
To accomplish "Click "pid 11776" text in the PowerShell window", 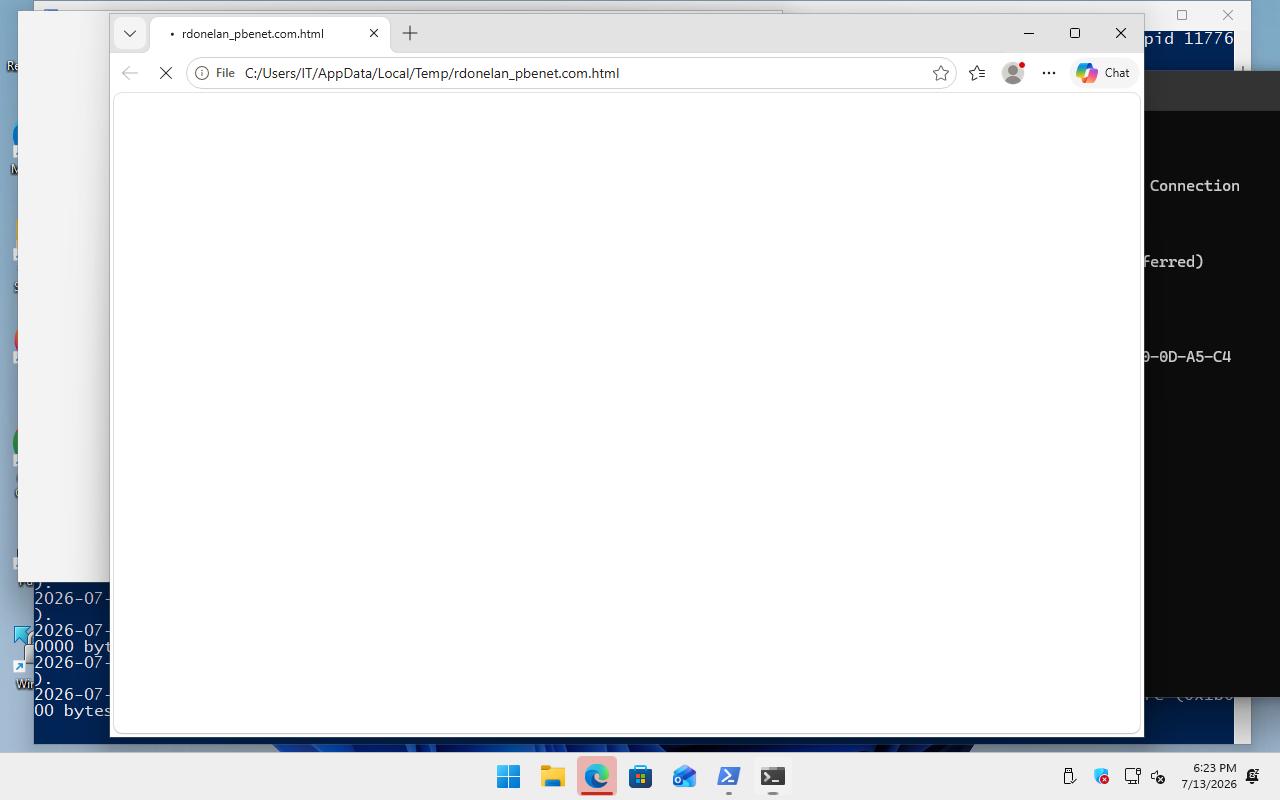I will click(x=1189, y=38).
